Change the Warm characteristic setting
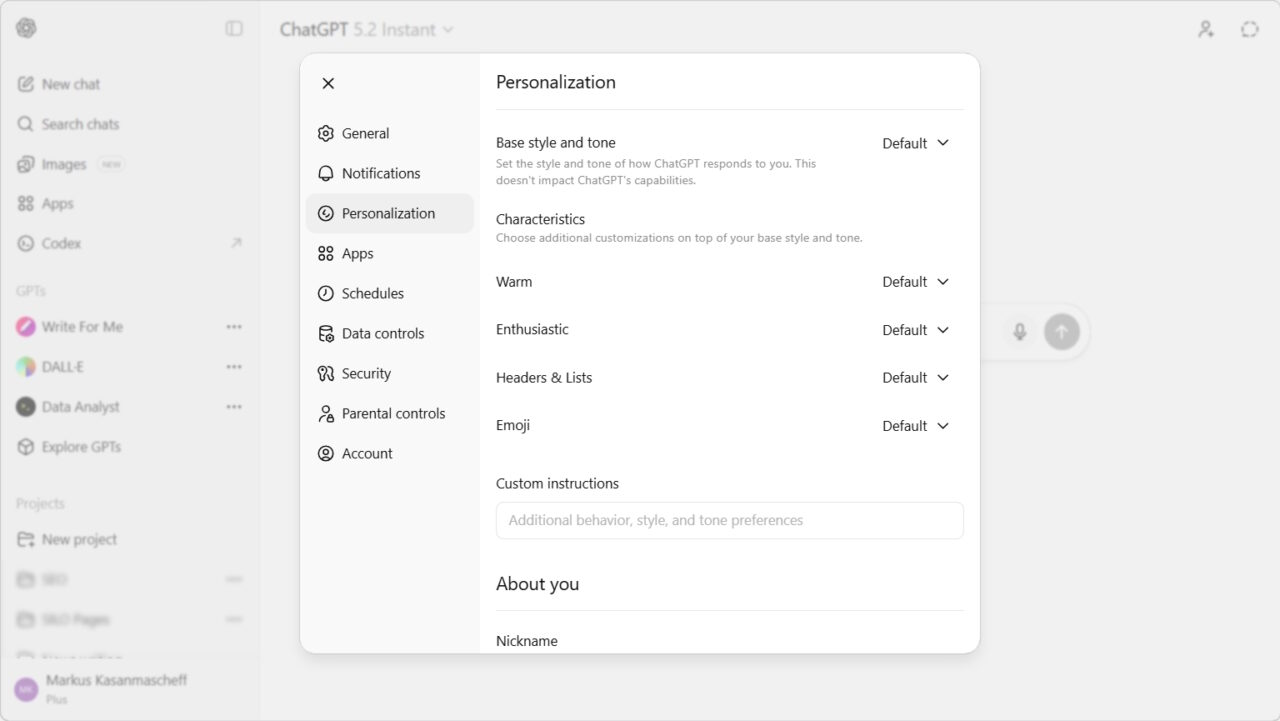The height and width of the screenshot is (721, 1280). 912,281
